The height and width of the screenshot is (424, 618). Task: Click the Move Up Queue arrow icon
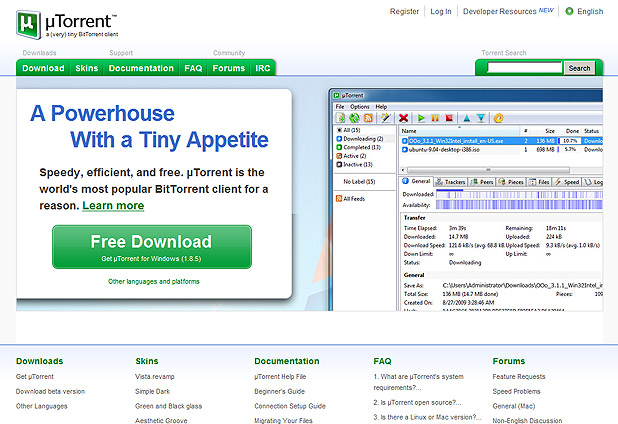[x=467, y=117]
